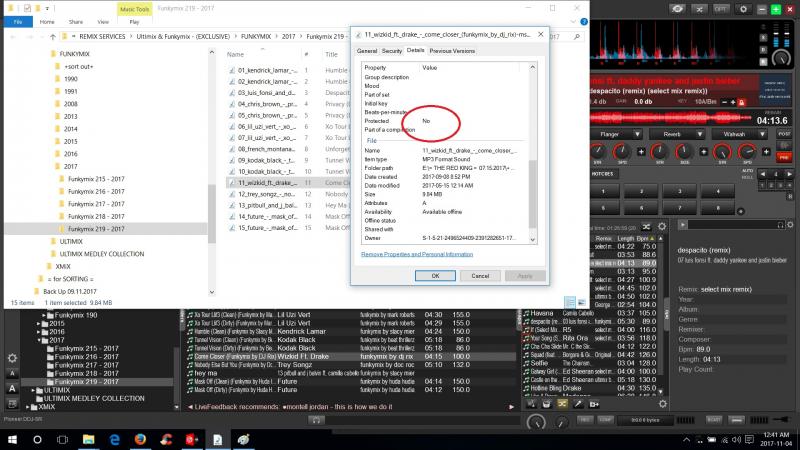Open VirtualDJ browser settings gear on left
800x450 pixels.
tap(12, 358)
